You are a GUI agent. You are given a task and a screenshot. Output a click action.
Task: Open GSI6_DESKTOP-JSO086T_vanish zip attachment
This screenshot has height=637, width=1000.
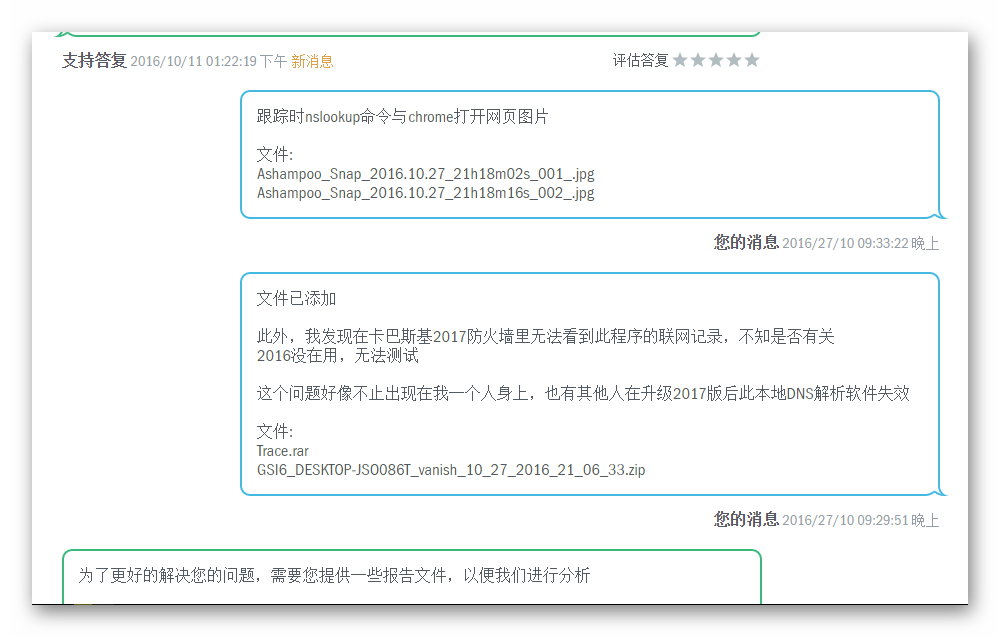451,470
